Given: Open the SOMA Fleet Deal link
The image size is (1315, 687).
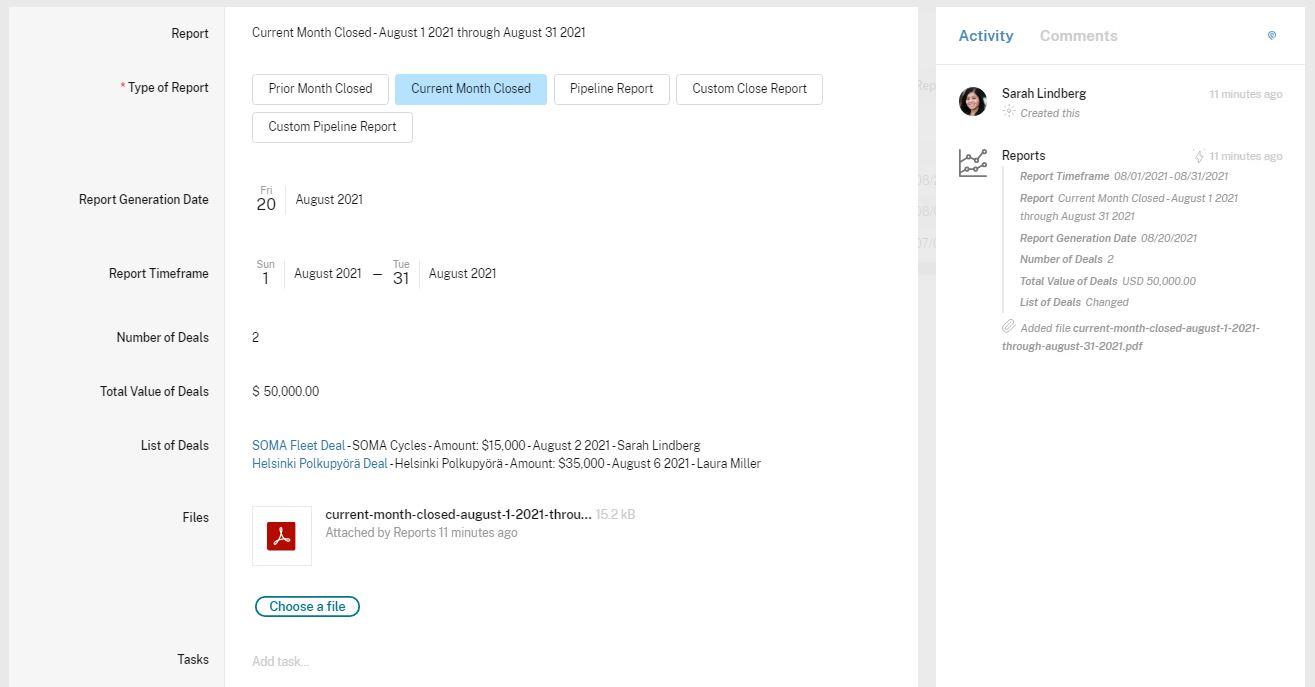Looking at the screenshot, I should tap(298, 445).
